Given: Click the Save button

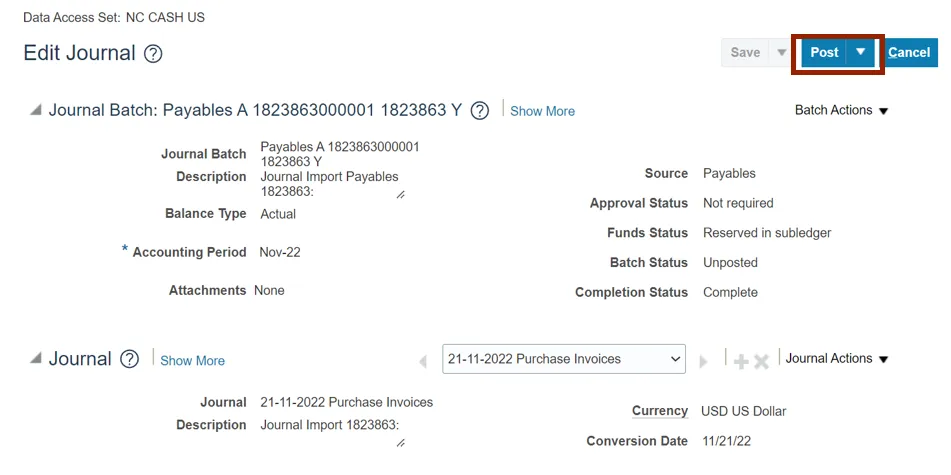Looking at the screenshot, I should tap(745, 52).
